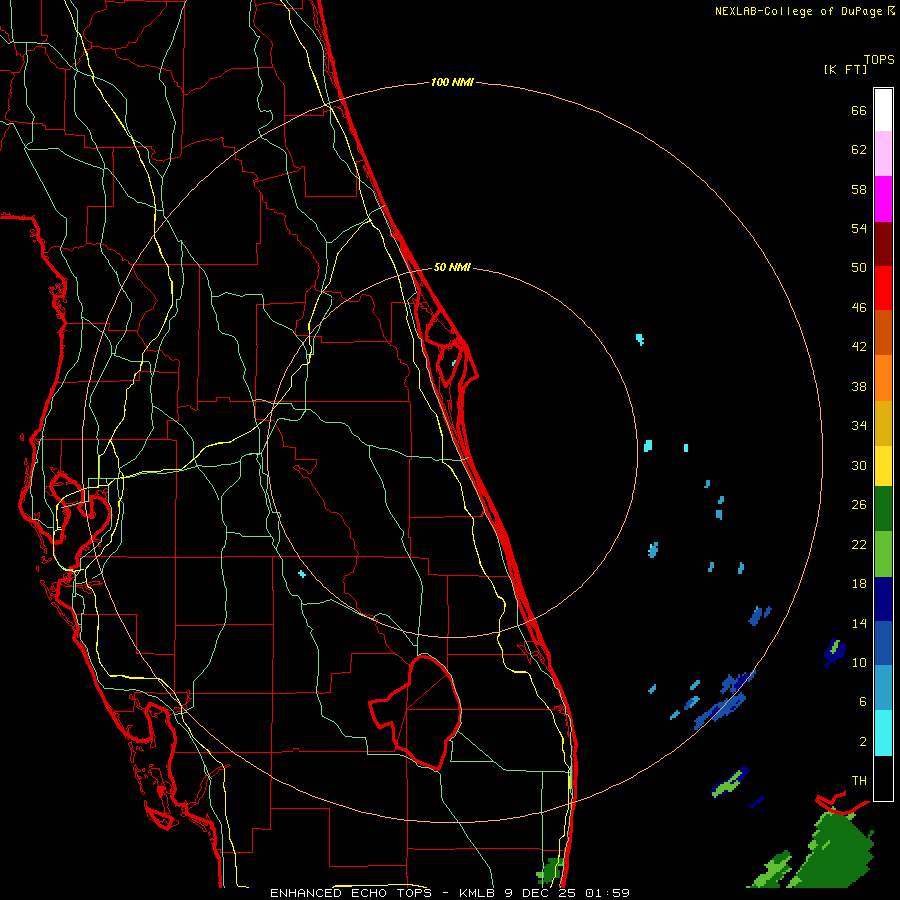Click the magenta legend swatch
This screenshot has width=900, height=900.
[x=883, y=199]
